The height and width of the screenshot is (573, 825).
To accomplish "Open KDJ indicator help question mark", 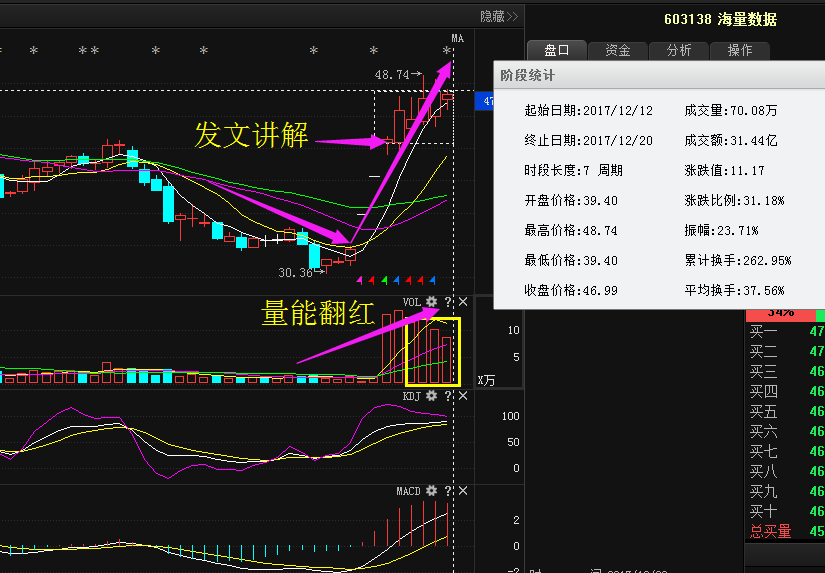I will point(448,396).
